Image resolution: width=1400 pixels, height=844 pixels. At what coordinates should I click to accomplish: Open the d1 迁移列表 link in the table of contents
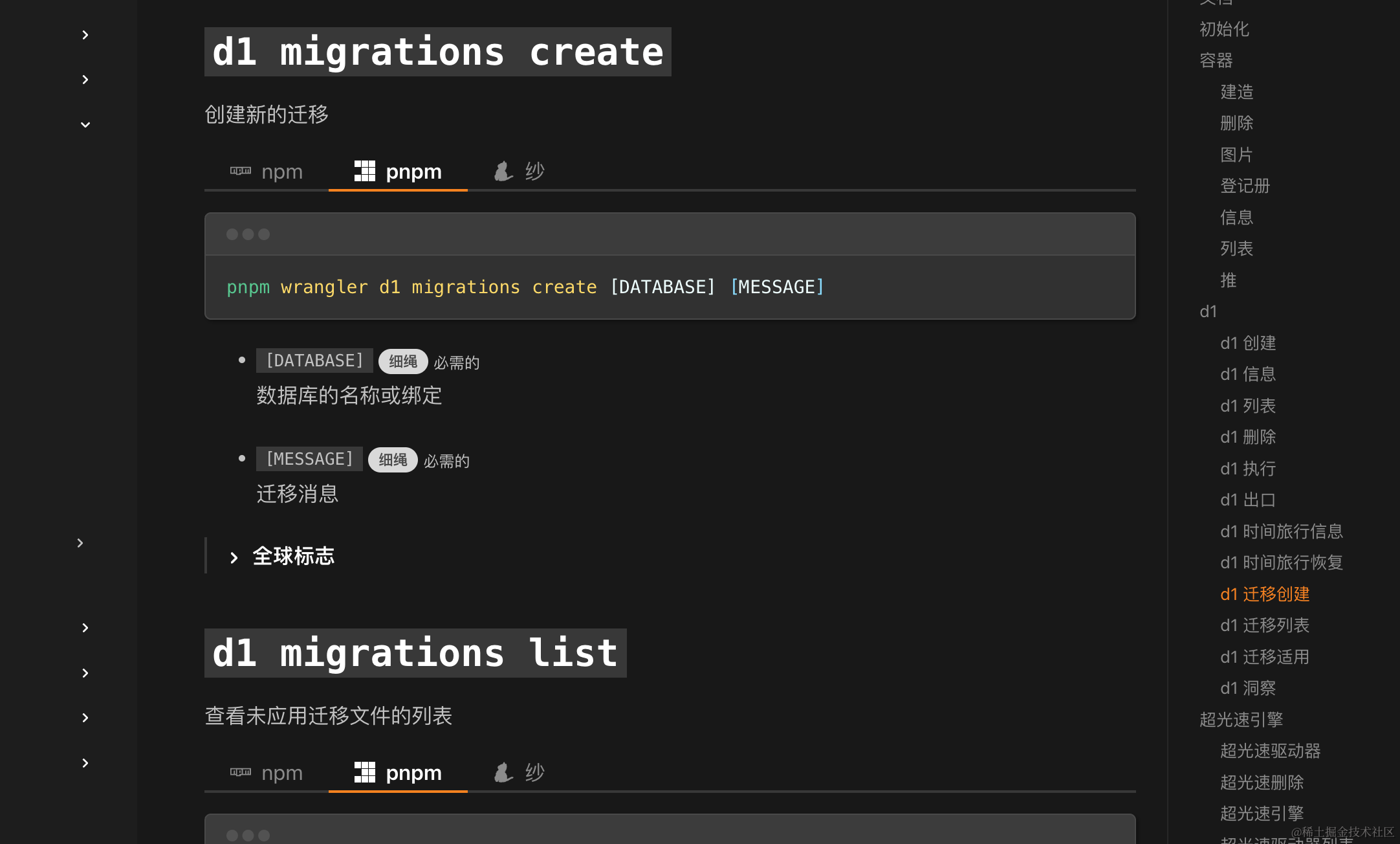tap(1264, 625)
